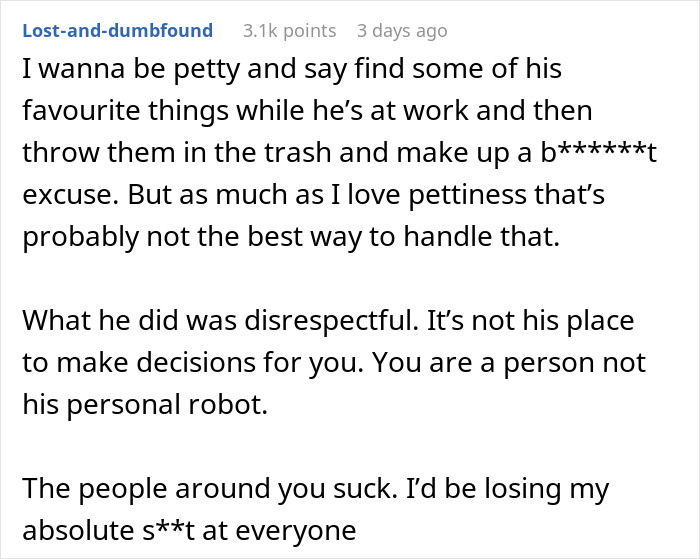
Task: Click the 3.1k points score
Action: pyautogui.click(x=289, y=31)
